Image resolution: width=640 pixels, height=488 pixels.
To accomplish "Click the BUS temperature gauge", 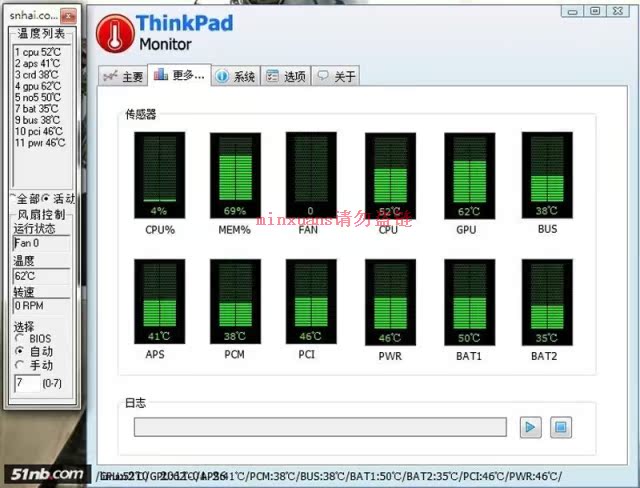I will coord(547,175).
